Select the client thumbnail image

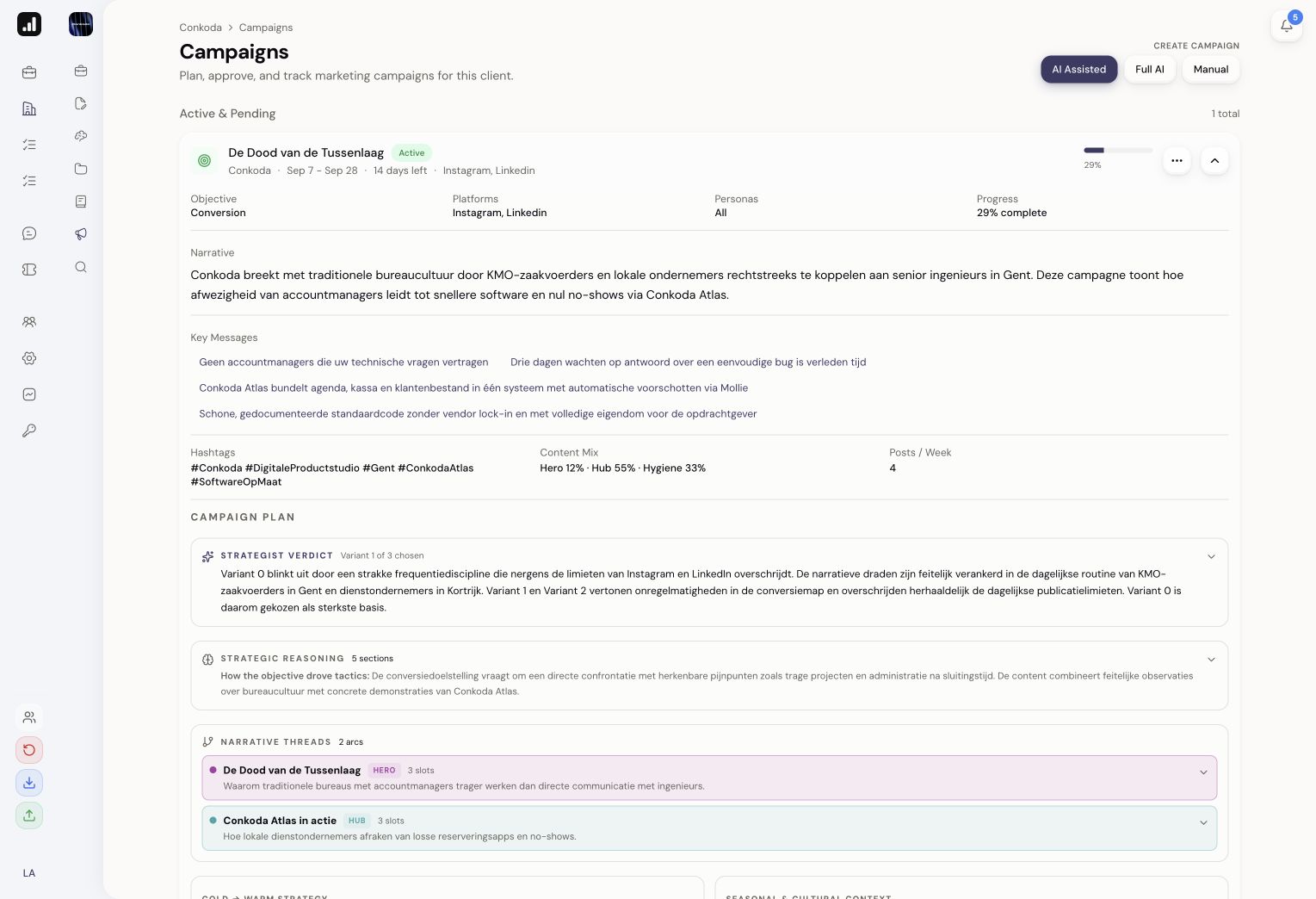coord(81,24)
